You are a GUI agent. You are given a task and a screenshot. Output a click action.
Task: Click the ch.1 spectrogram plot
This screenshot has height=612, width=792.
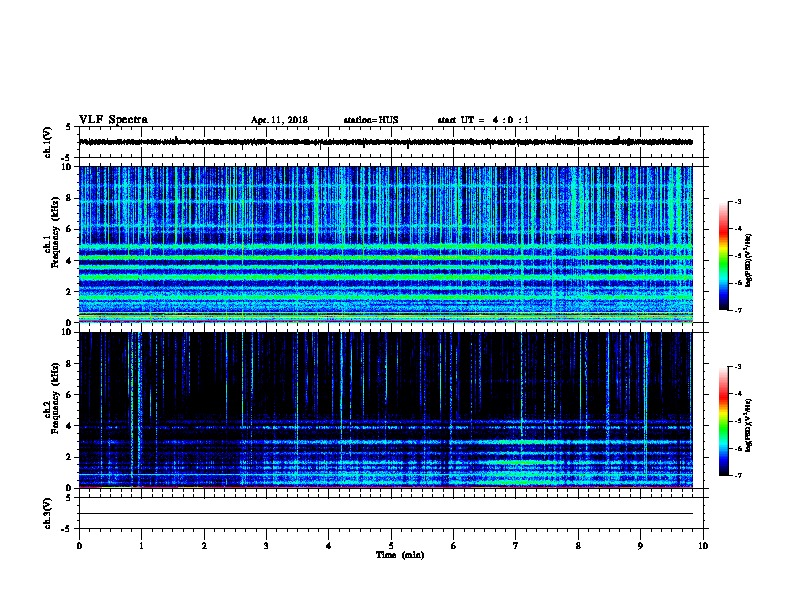click(386, 244)
